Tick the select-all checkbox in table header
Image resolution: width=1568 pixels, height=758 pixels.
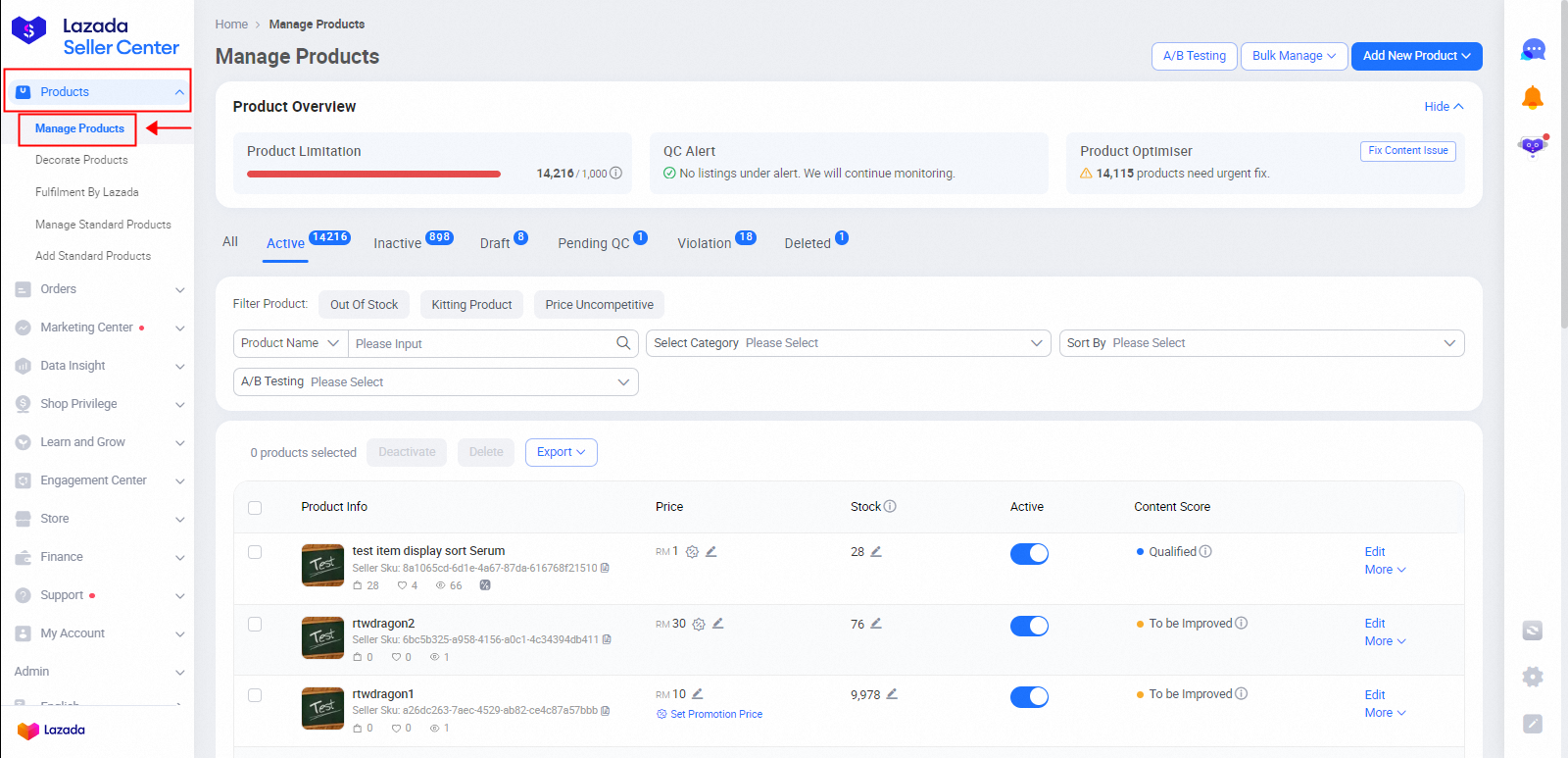(255, 508)
